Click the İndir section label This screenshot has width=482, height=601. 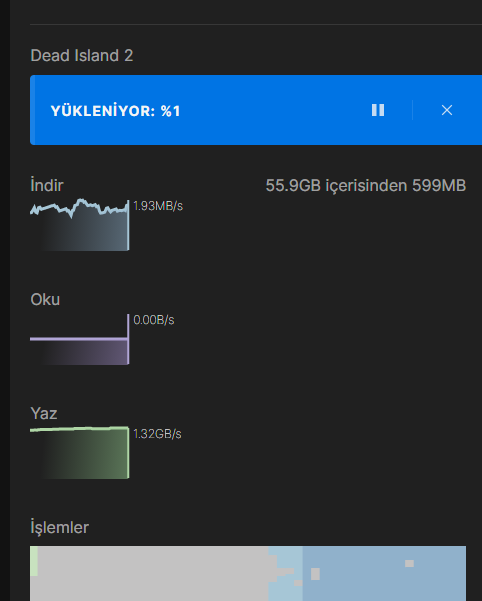[x=47, y=185]
